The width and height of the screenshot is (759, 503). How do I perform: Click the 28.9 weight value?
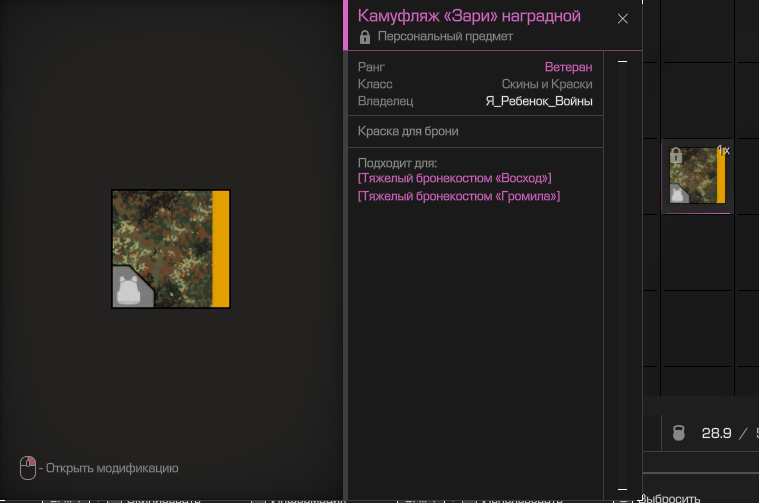tap(716, 433)
